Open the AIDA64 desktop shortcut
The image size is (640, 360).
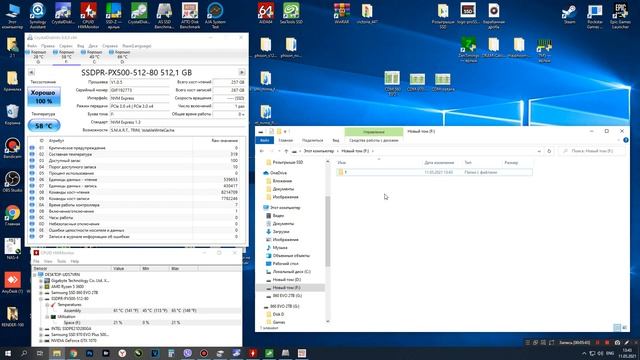(x=266, y=13)
